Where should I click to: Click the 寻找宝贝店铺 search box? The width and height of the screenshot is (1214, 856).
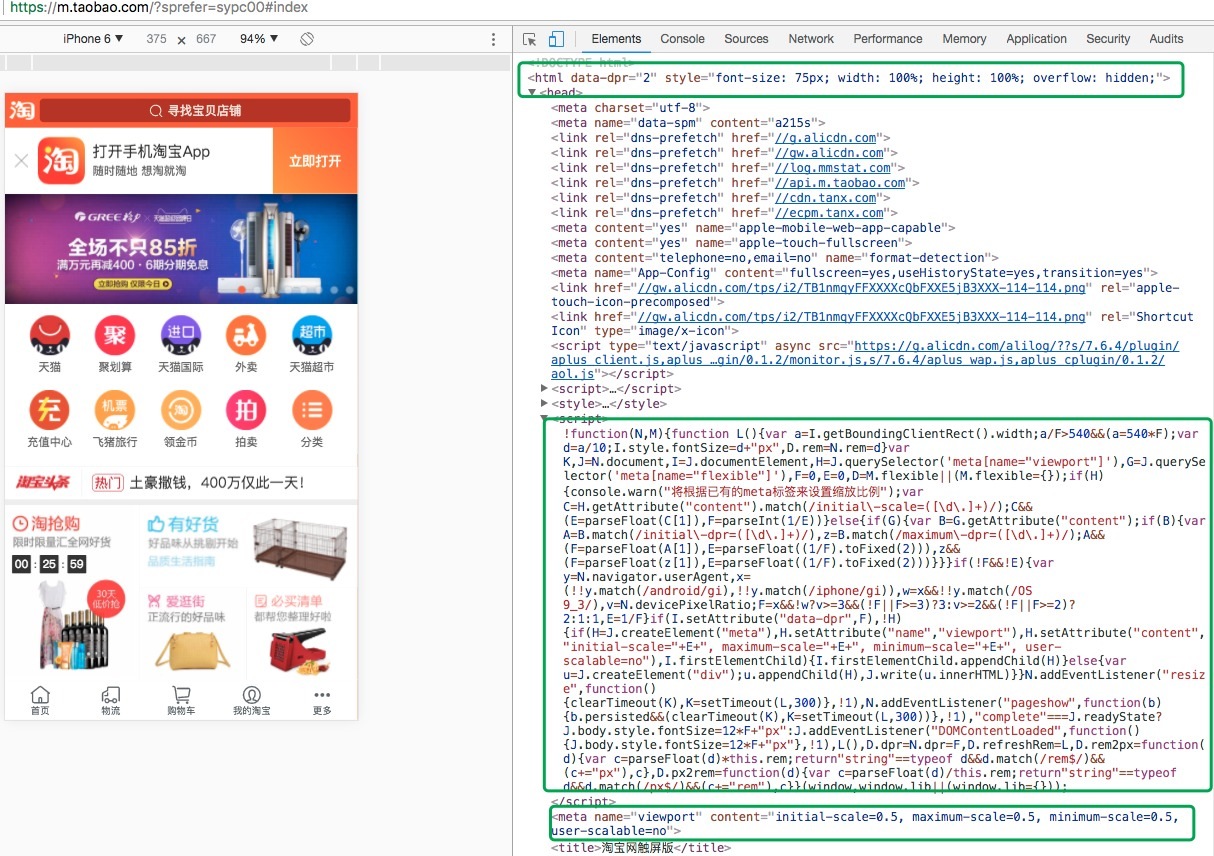195,110
